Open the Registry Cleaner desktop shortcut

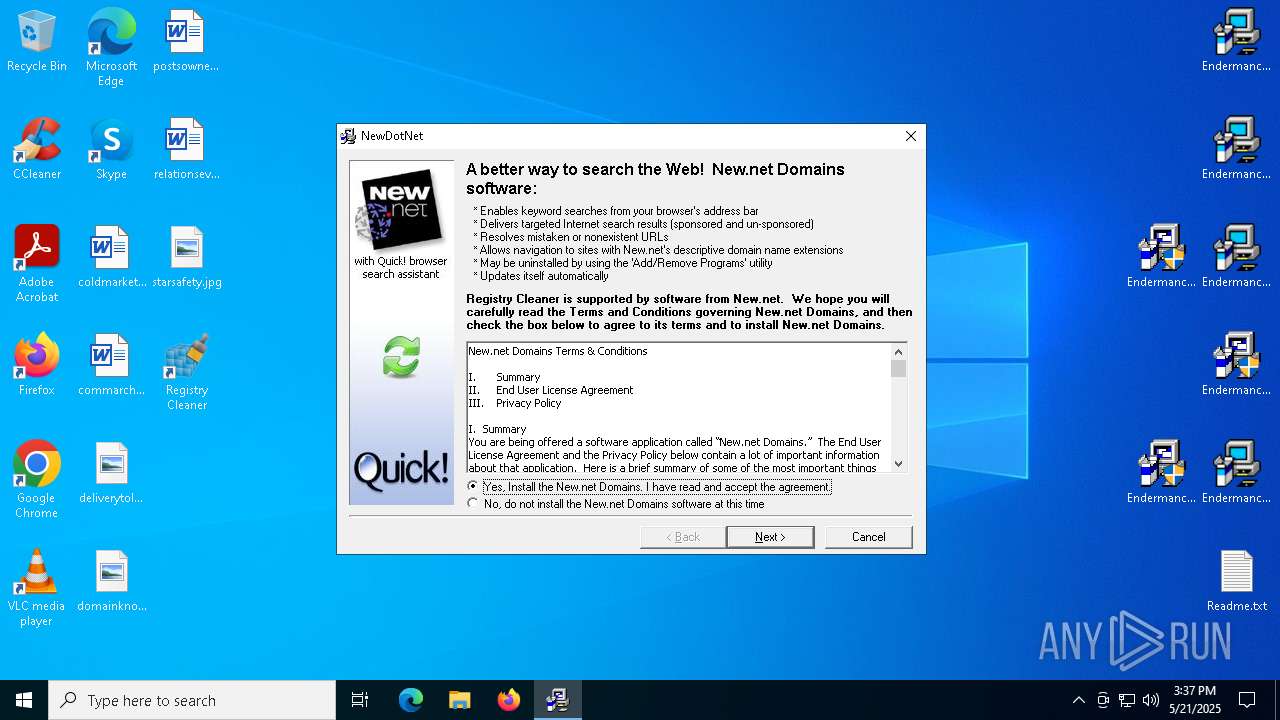(x=187, y=372)
